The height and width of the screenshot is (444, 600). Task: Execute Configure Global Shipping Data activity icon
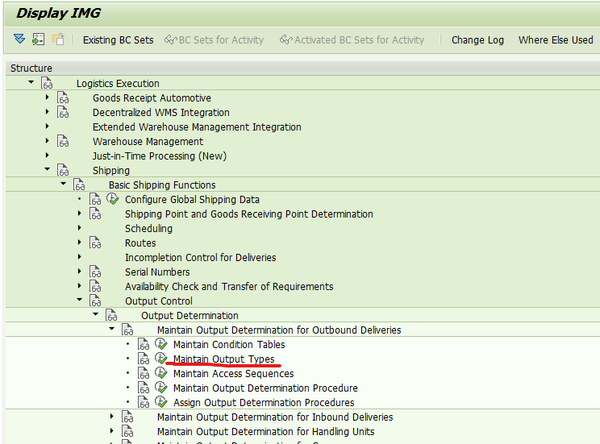113,199
